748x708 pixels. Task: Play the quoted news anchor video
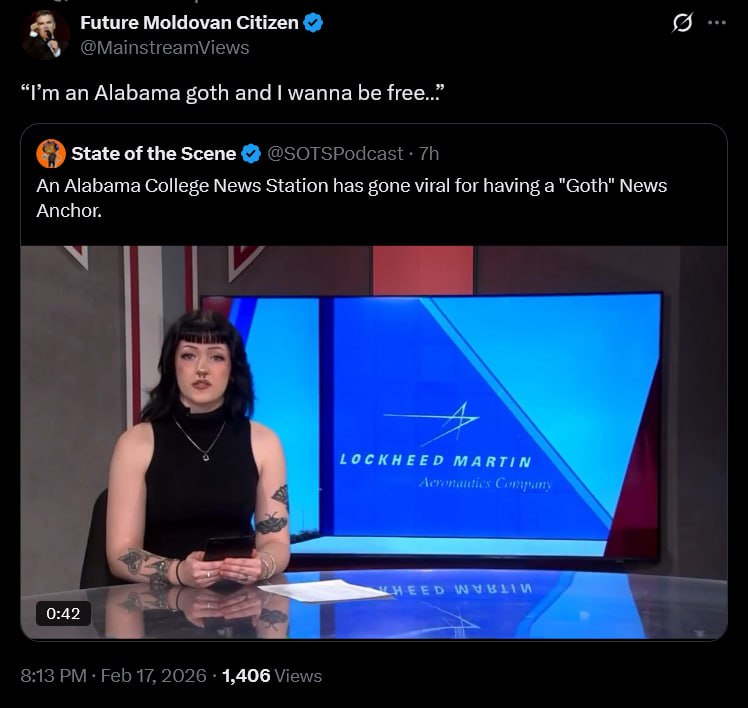[374, 442]
